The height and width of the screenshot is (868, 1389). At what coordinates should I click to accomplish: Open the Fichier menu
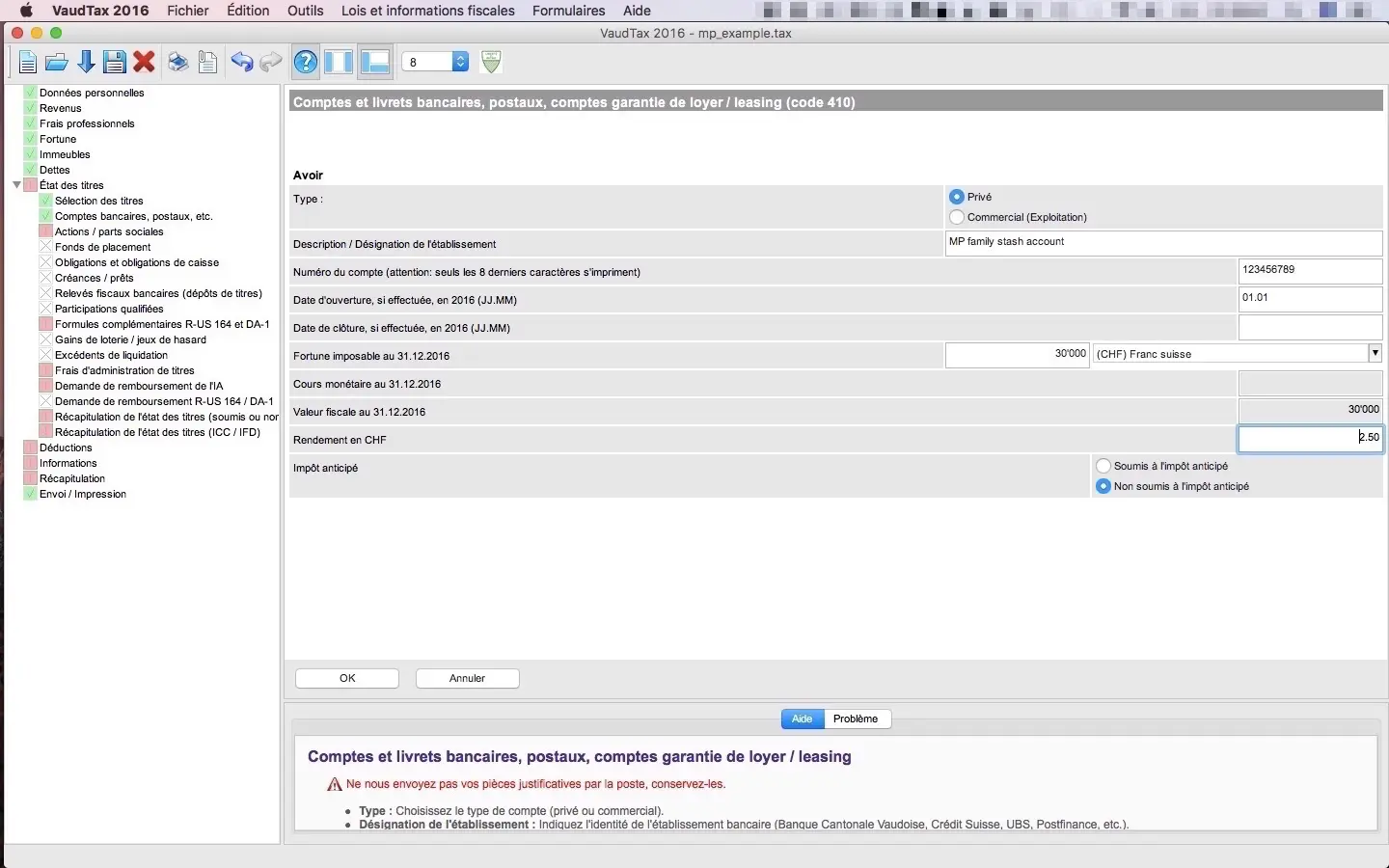(187, 11)
